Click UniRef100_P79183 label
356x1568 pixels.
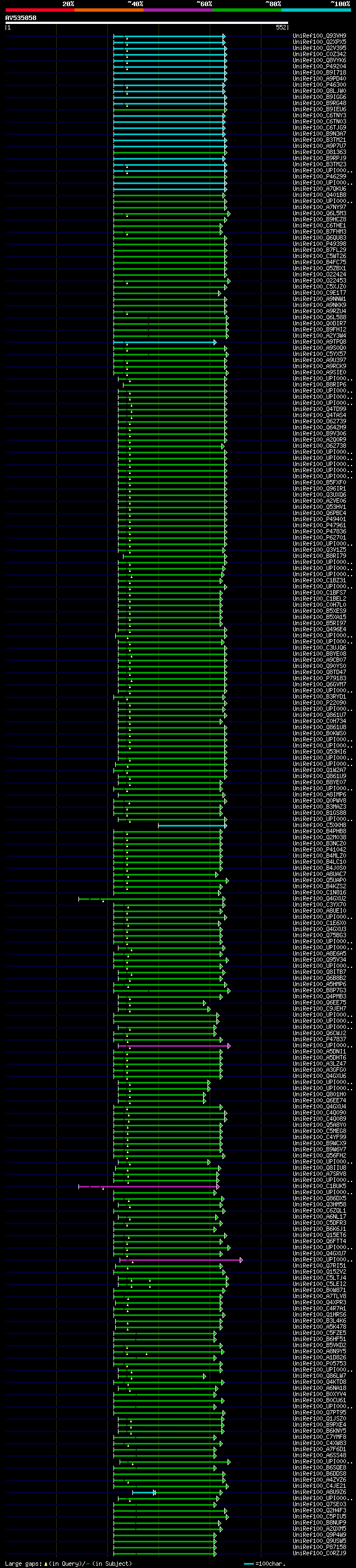319,678
